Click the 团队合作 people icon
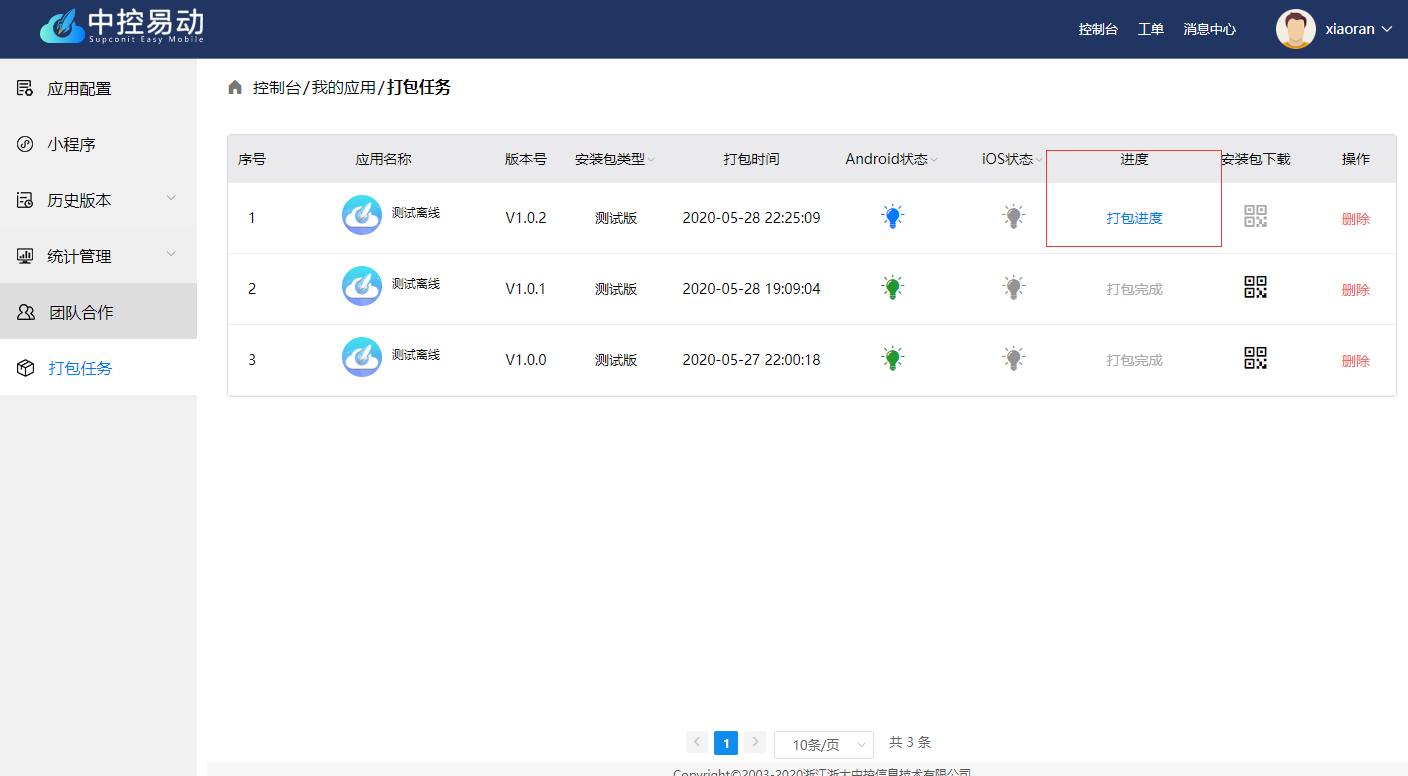Image resolution: width=1408 pixels, height=776 pixels. point(26,312)
